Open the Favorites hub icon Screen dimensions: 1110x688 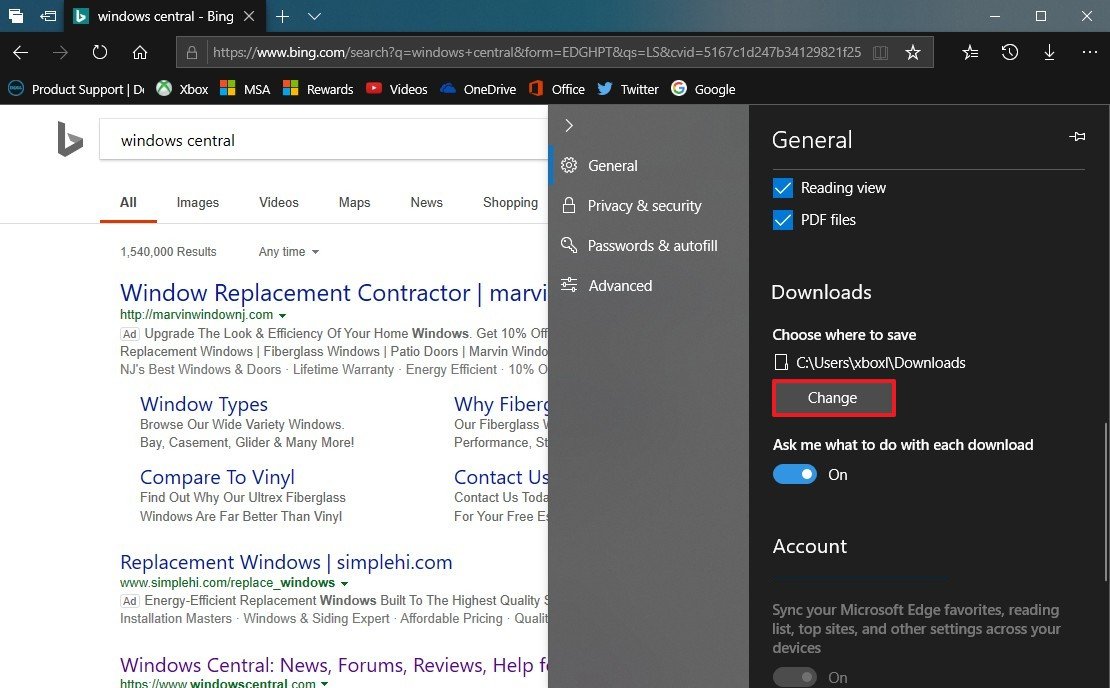971,52
